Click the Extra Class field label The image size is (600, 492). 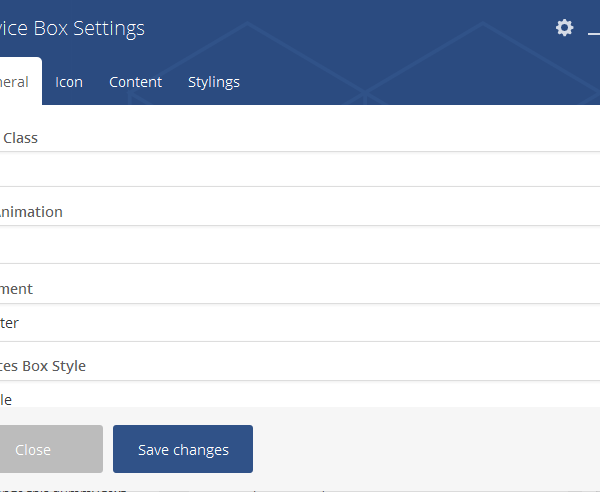coord(20,137)
